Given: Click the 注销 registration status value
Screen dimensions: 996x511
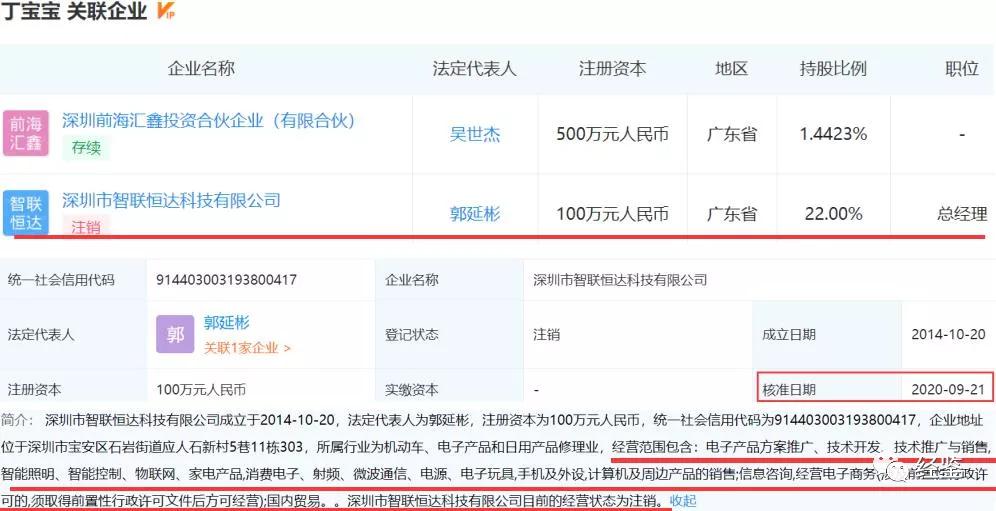Looking at the screenshot, I should point(546,334).
